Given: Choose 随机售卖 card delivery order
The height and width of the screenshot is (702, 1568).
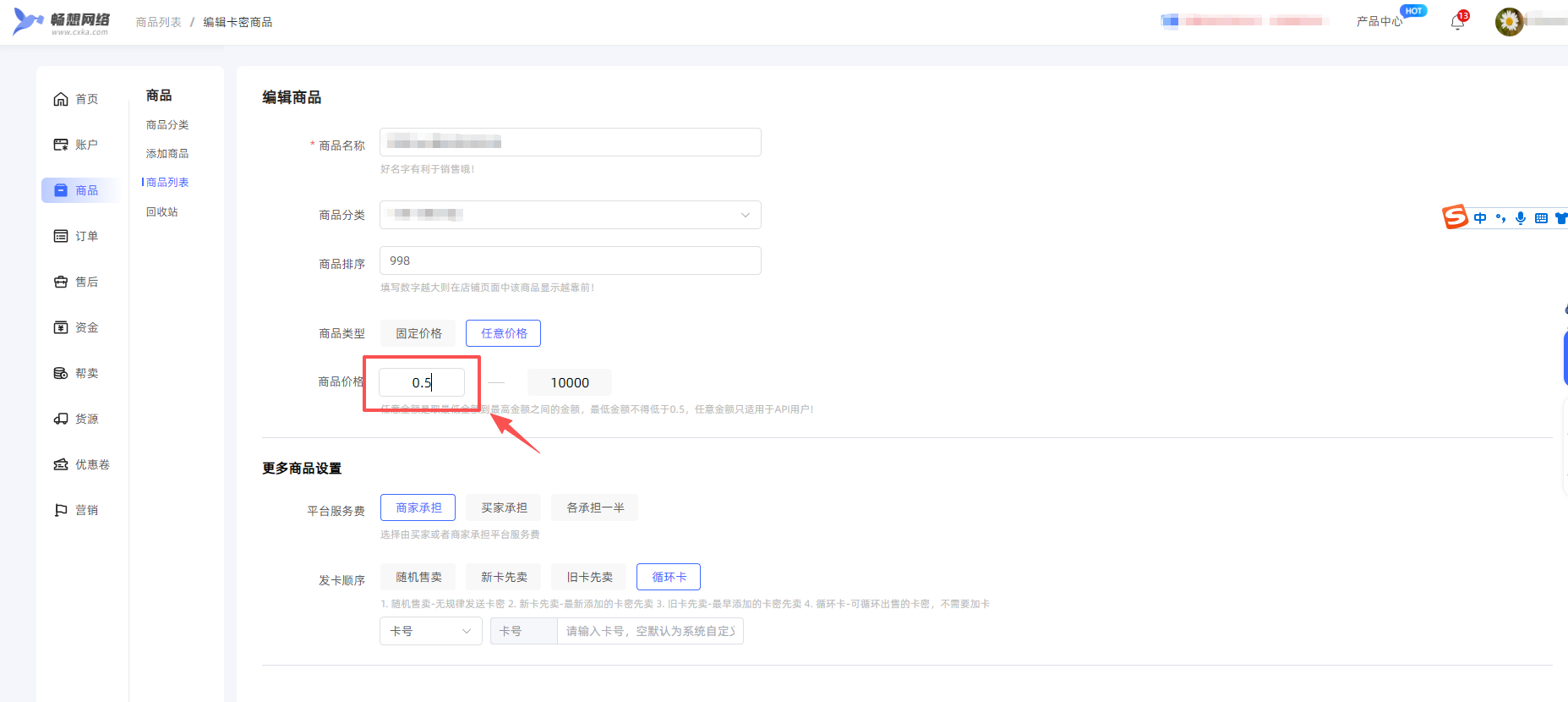Looking at the screenshot, I should pos(418,577).
